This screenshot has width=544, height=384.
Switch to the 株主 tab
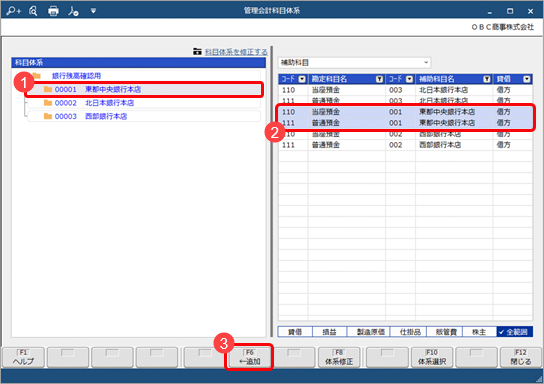click(479, 332)
